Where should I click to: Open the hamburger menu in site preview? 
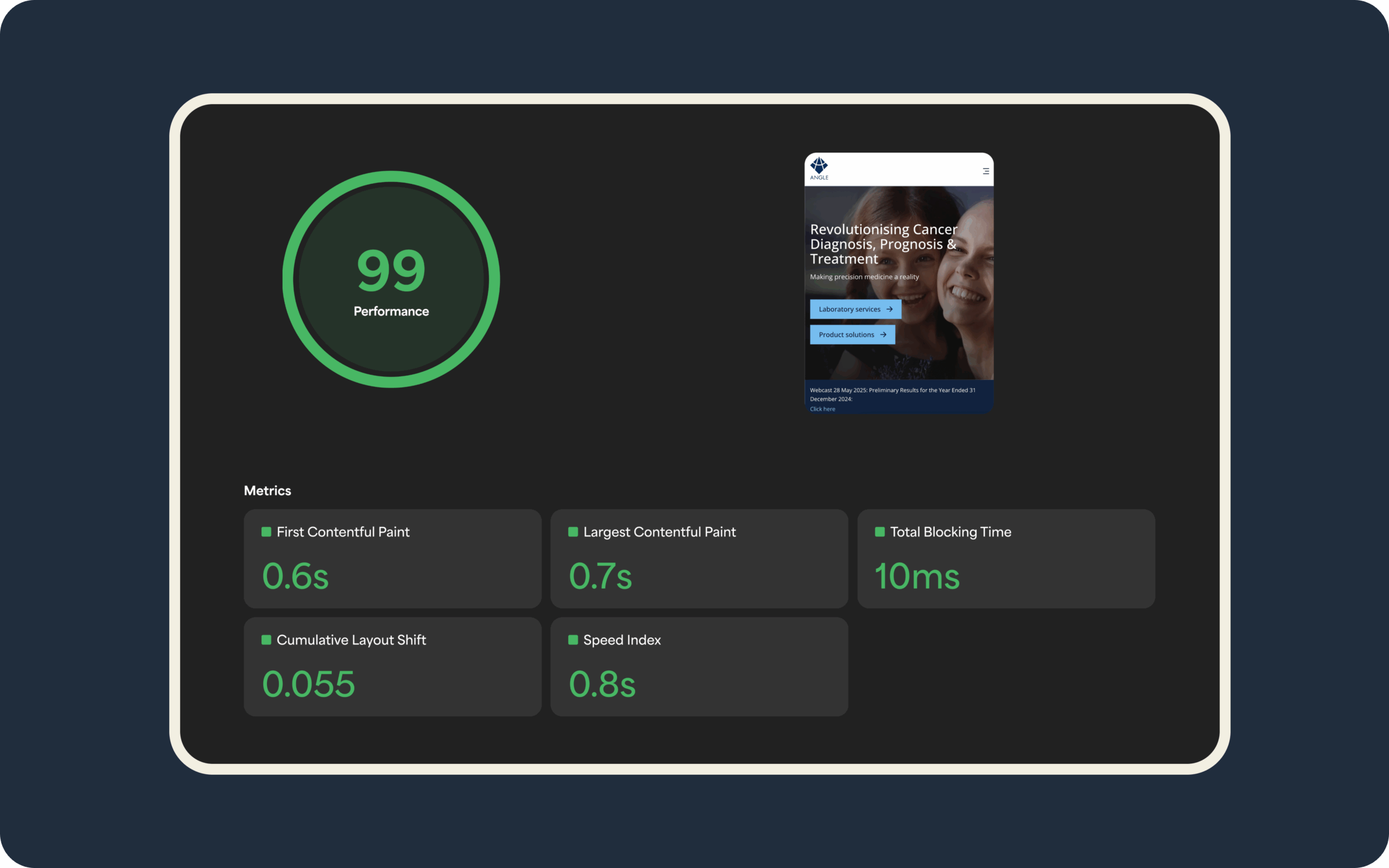coord(985,171)
